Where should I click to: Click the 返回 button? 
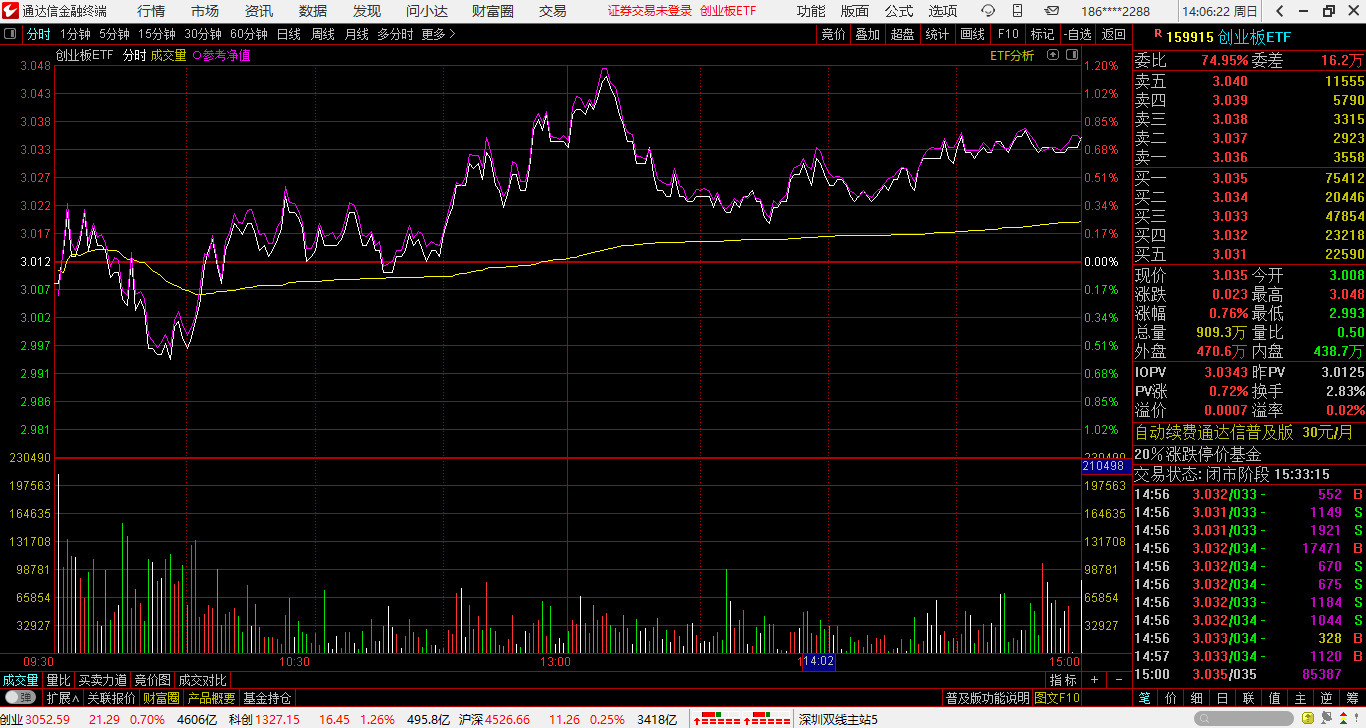click(x=1113, y=34)
